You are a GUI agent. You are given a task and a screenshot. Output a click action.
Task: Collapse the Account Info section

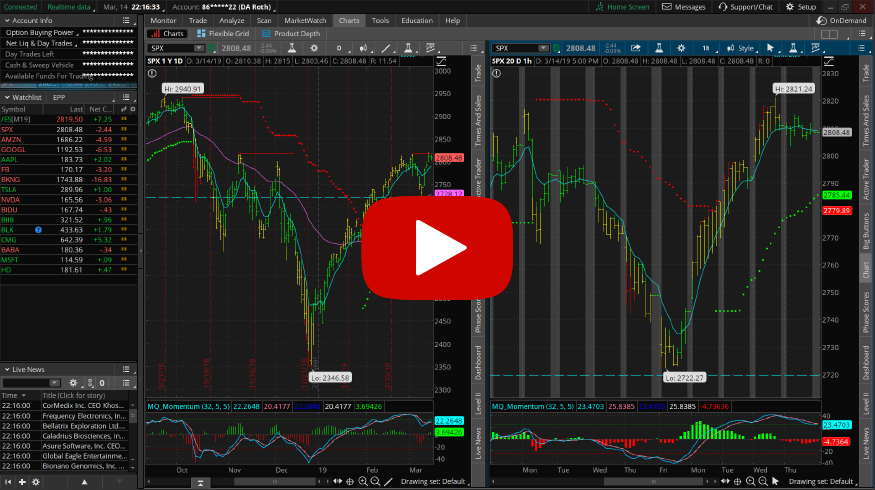[7, 21]
